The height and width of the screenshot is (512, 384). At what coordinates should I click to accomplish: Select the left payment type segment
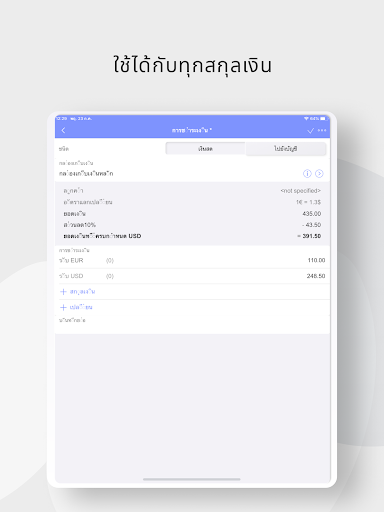pos(205,149)
